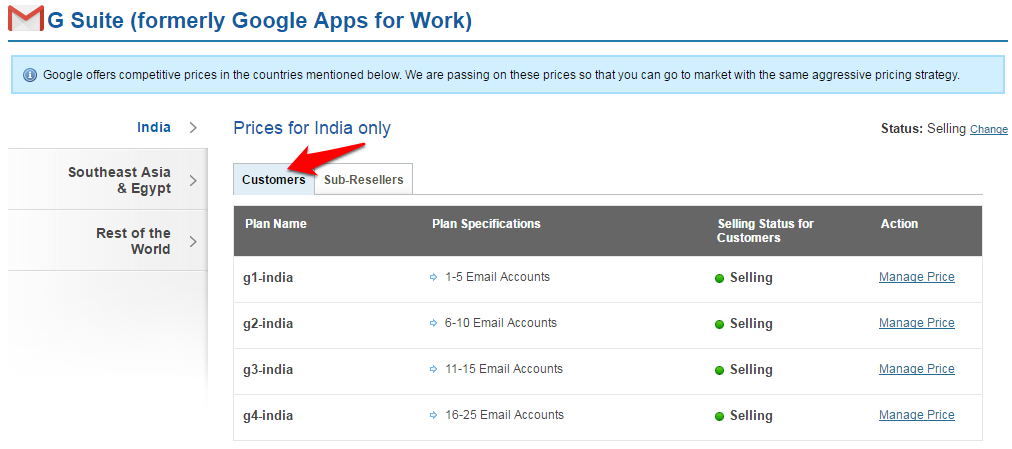Screen dimensions: 1012x449
Task: Click the green status dot for g2-india
Action: (720, 324)
